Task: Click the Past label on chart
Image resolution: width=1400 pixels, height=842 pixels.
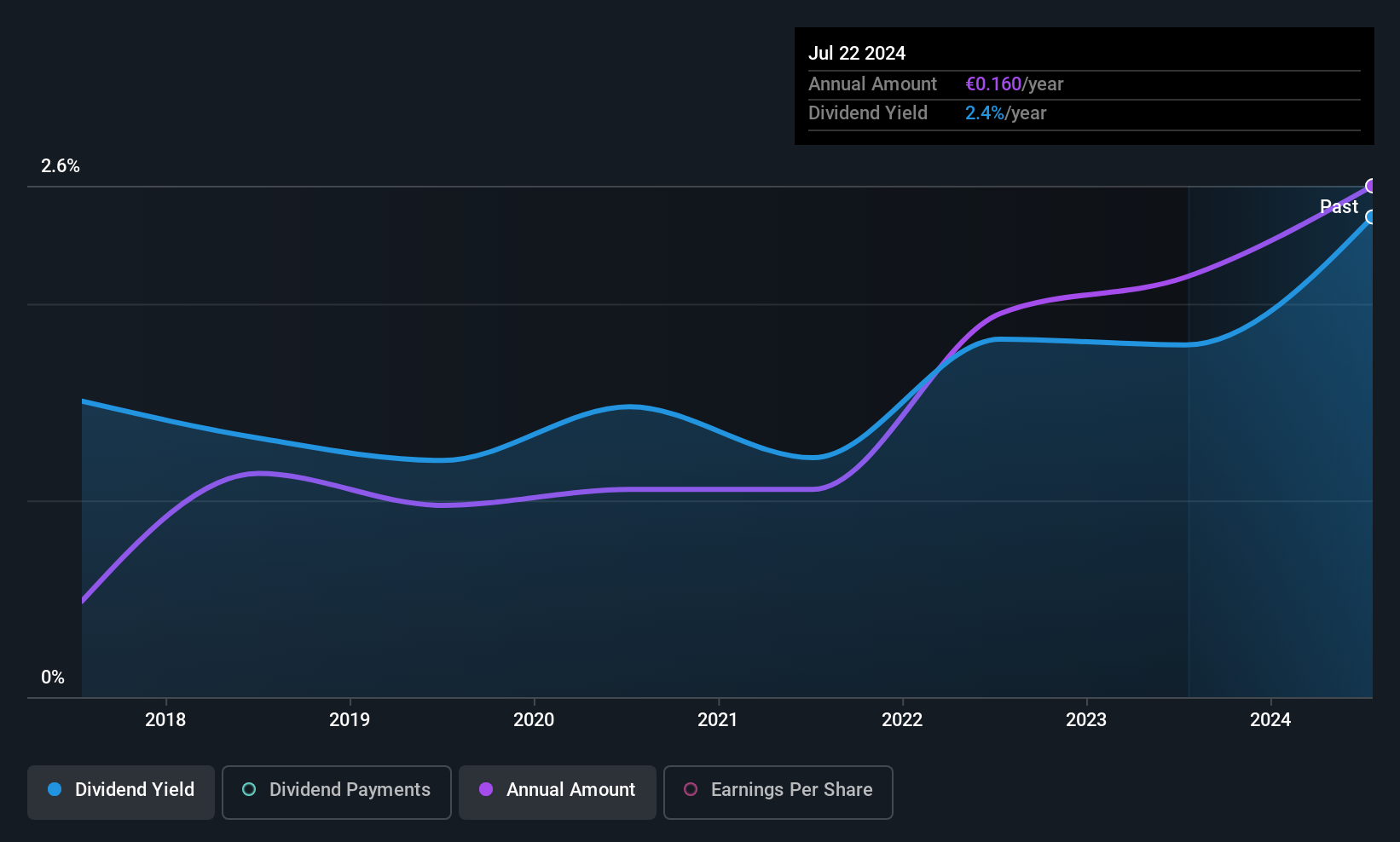Action: 1339,206
